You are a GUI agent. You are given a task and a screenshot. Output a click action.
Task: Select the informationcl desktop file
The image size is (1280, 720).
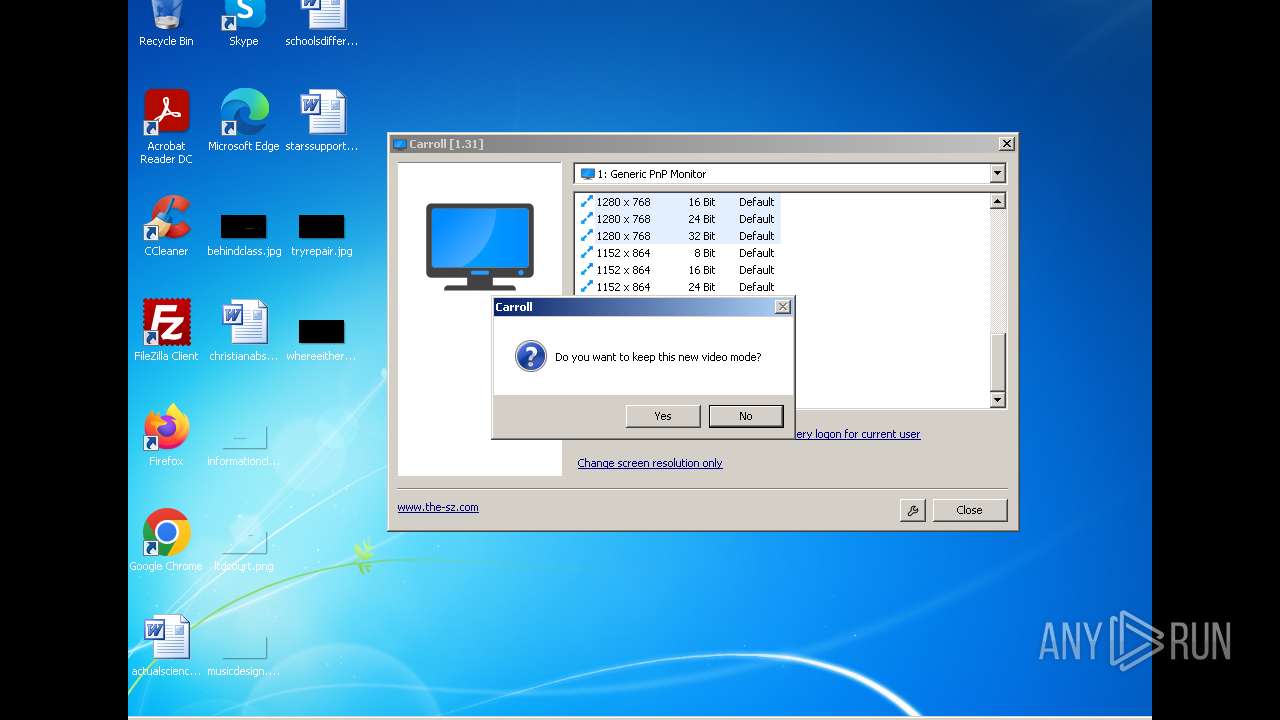coord(244,445)
